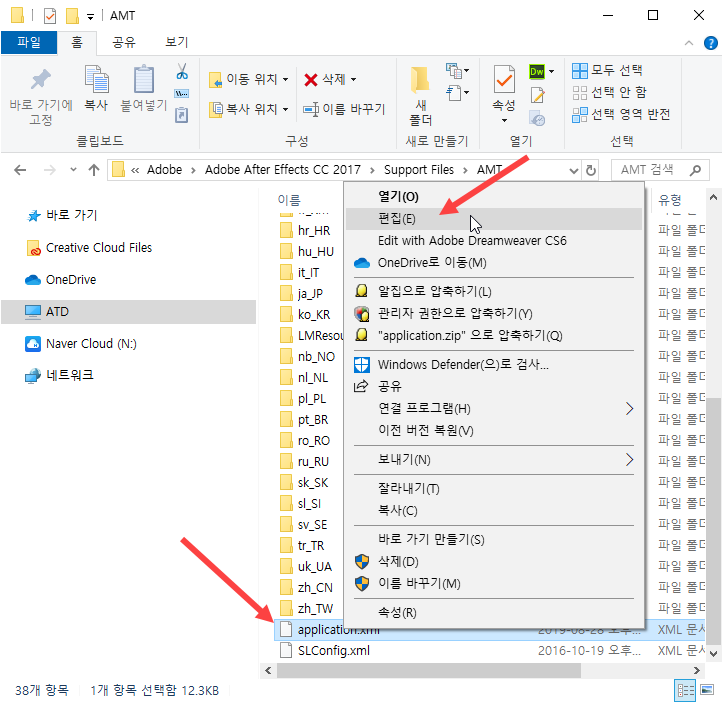
Task: Customize Quick Access Toolbar dropdown
Action: coord(91,17)
